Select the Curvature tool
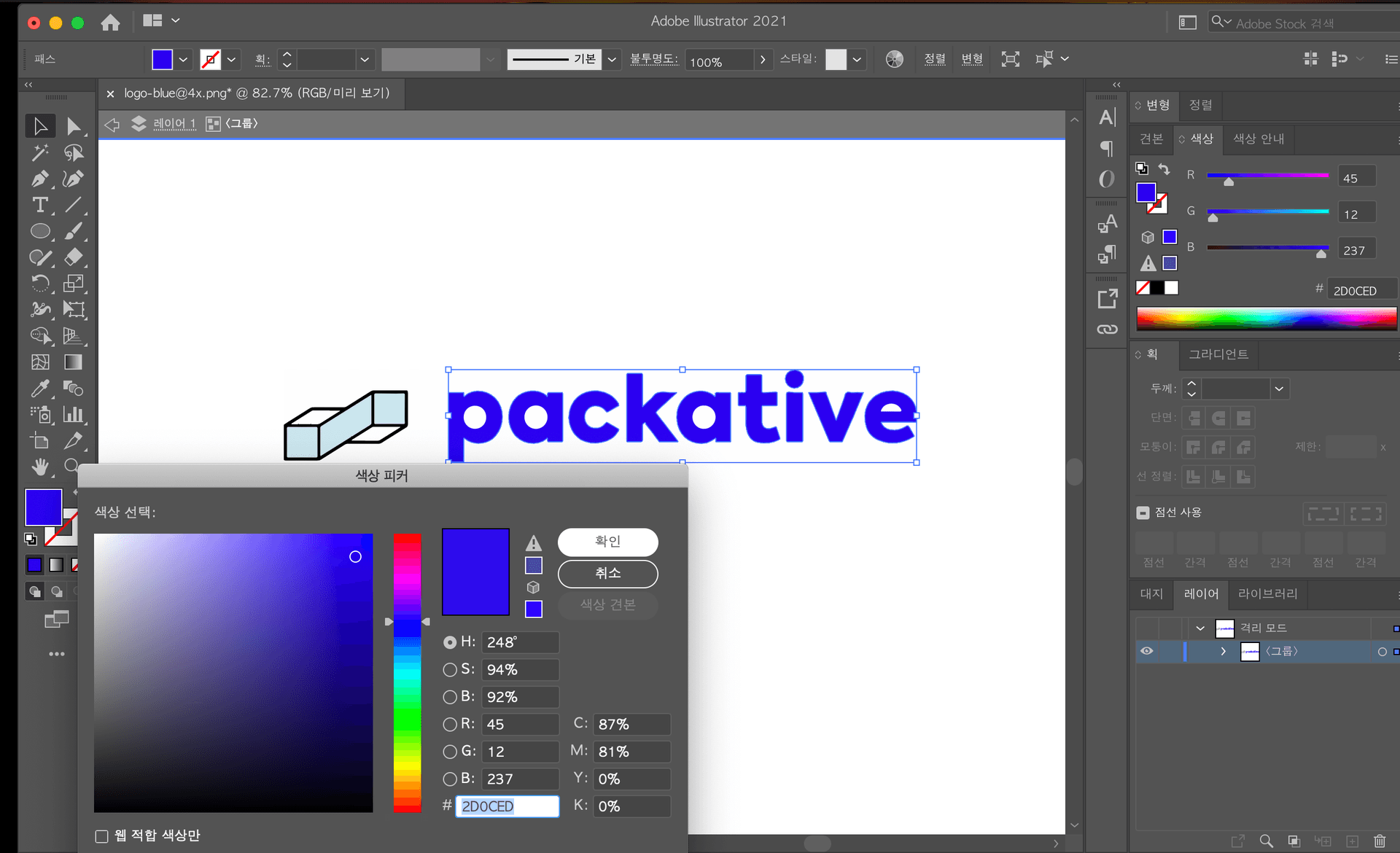Viewport: 1400px width, 853px height. 73,179
